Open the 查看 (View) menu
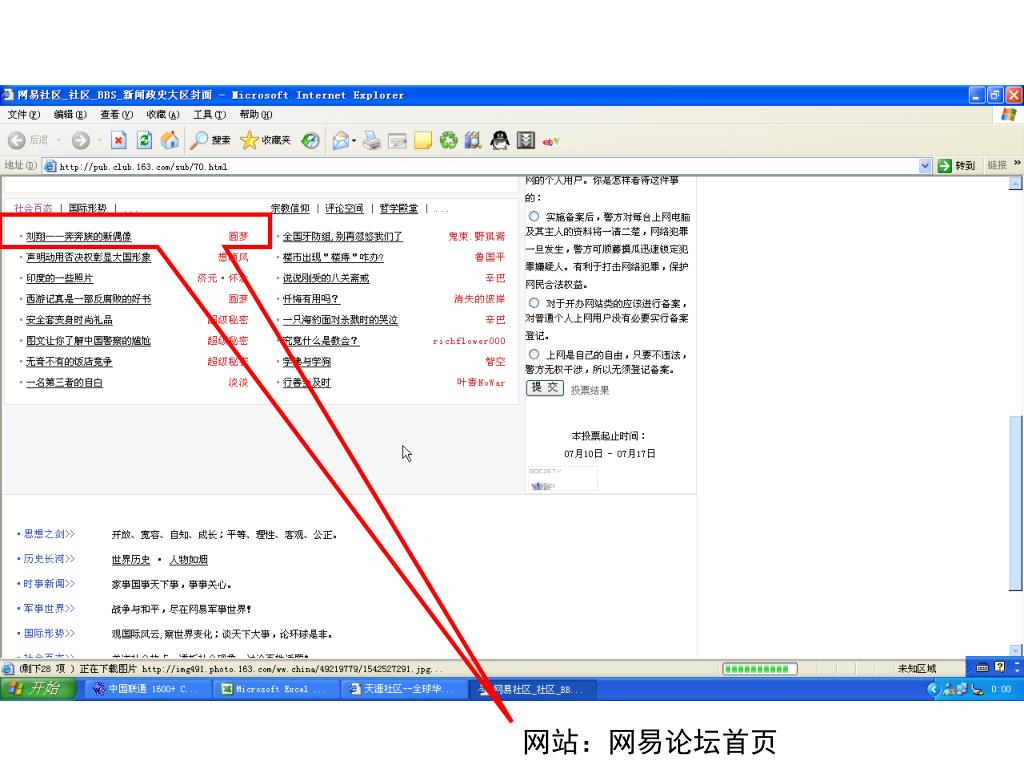Image resolution: width=1024 pixels, height=768 pixels. coord(116,115)
